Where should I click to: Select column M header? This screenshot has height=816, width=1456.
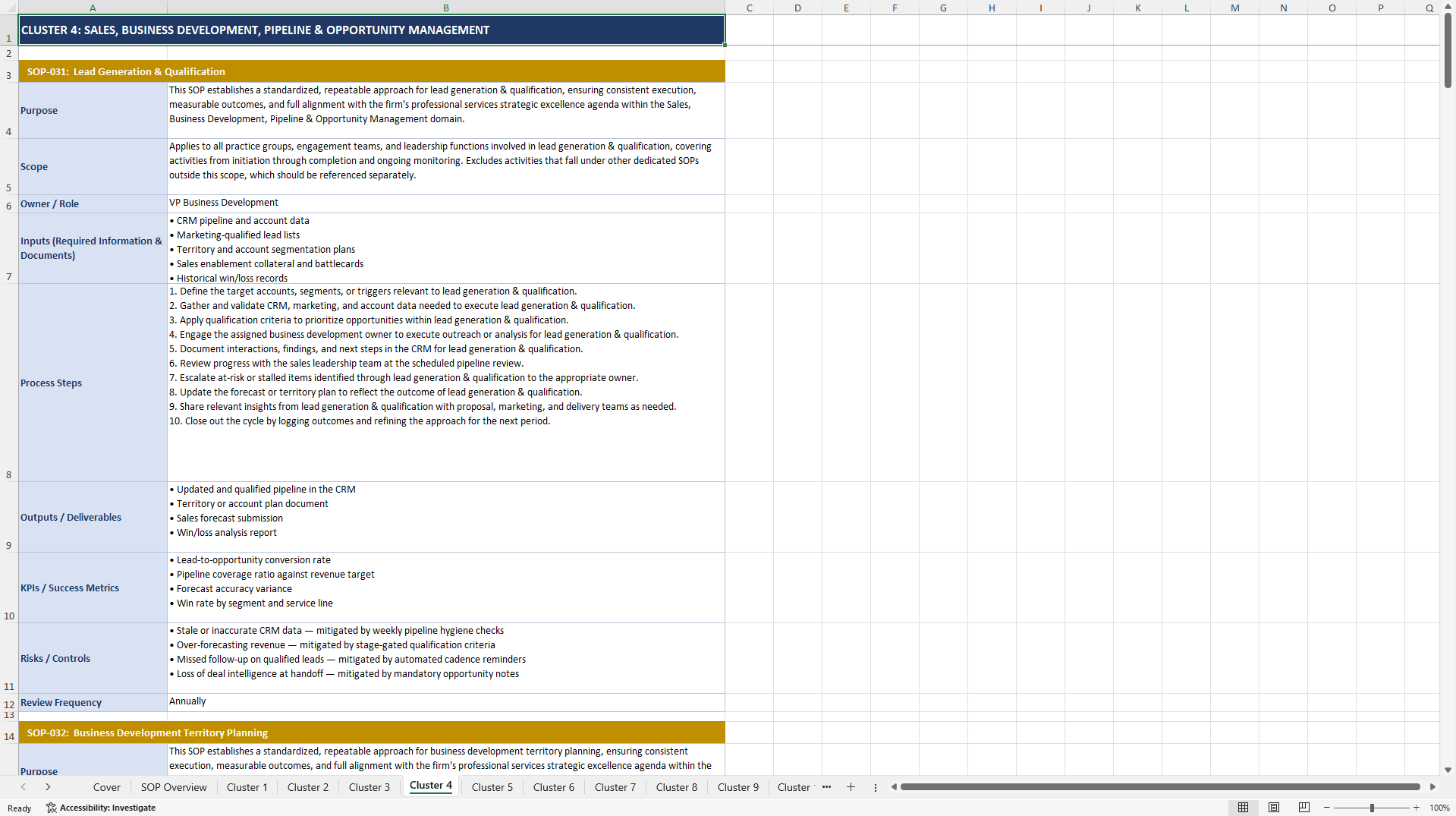pos(1234,8)
